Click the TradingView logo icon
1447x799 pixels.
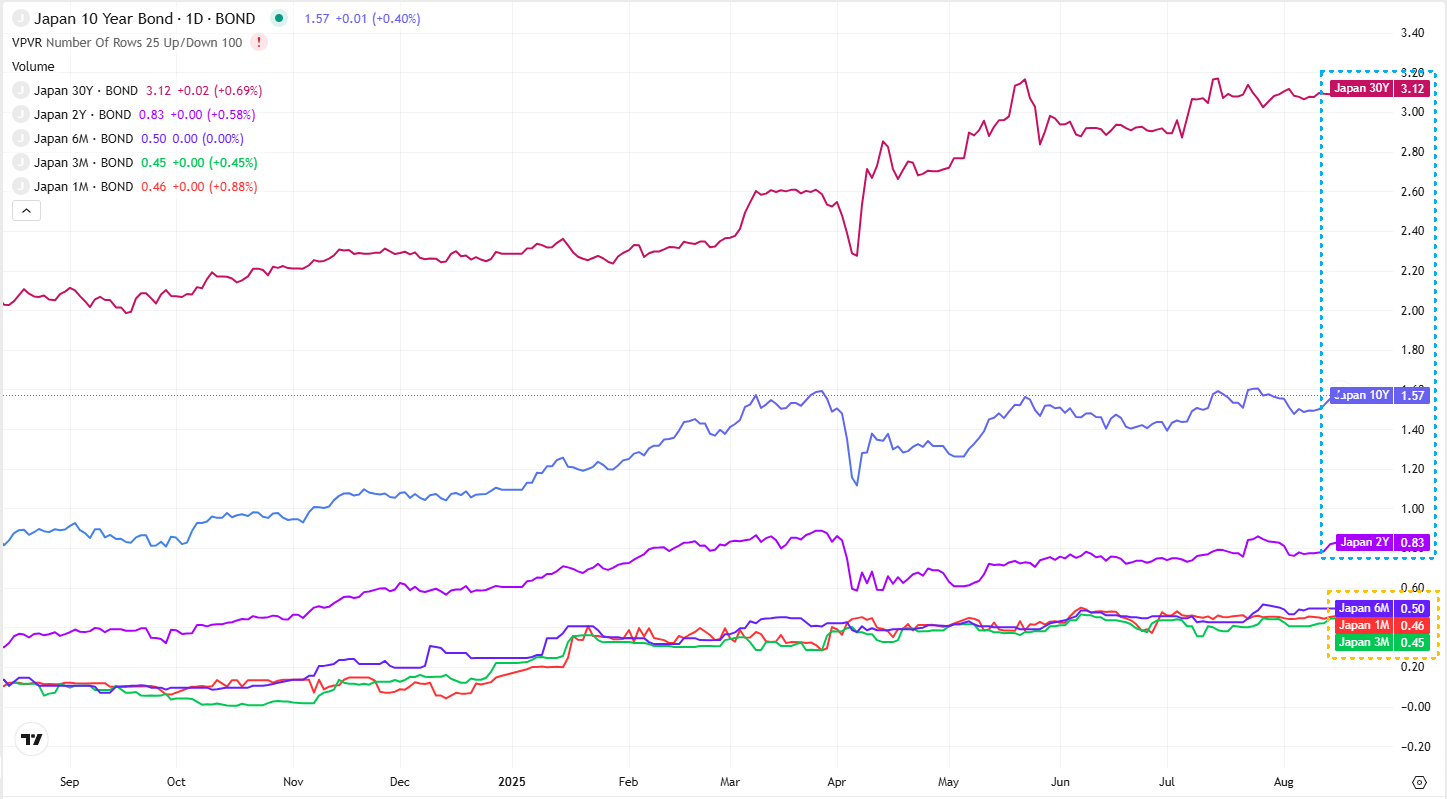click(31, 740)
